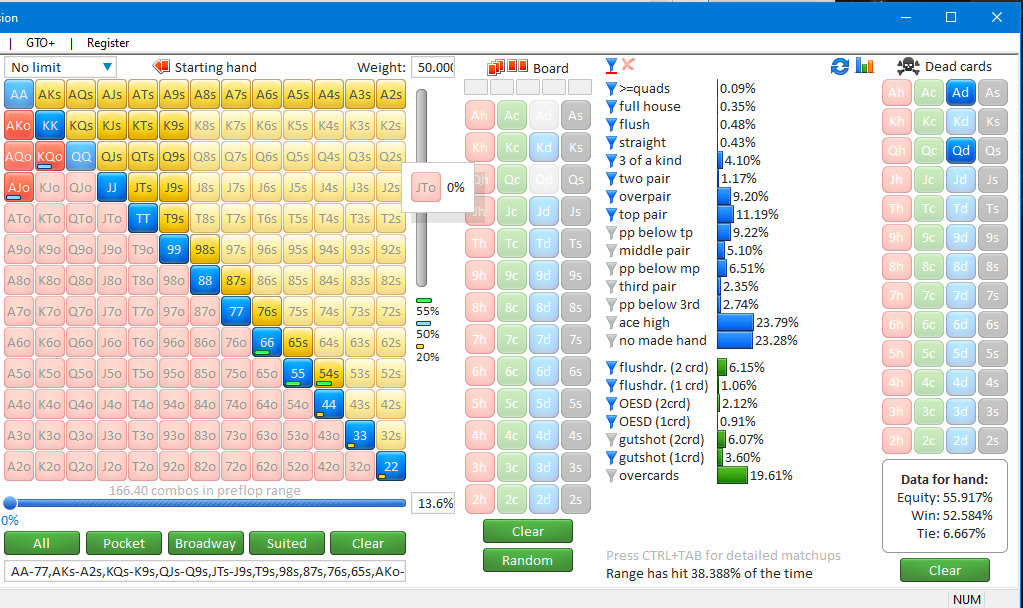Select the Kd card on the board
The width and height of the screenshot is (1023, 608).
[x=543, y=147]
